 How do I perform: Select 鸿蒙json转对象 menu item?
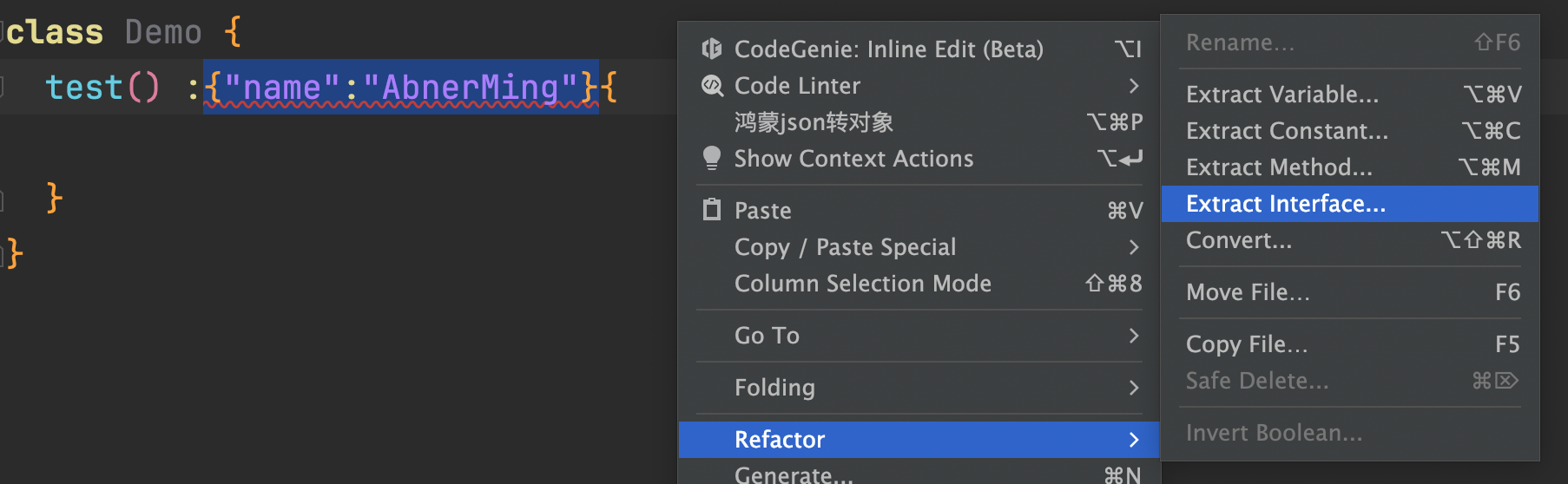[919, 122]
